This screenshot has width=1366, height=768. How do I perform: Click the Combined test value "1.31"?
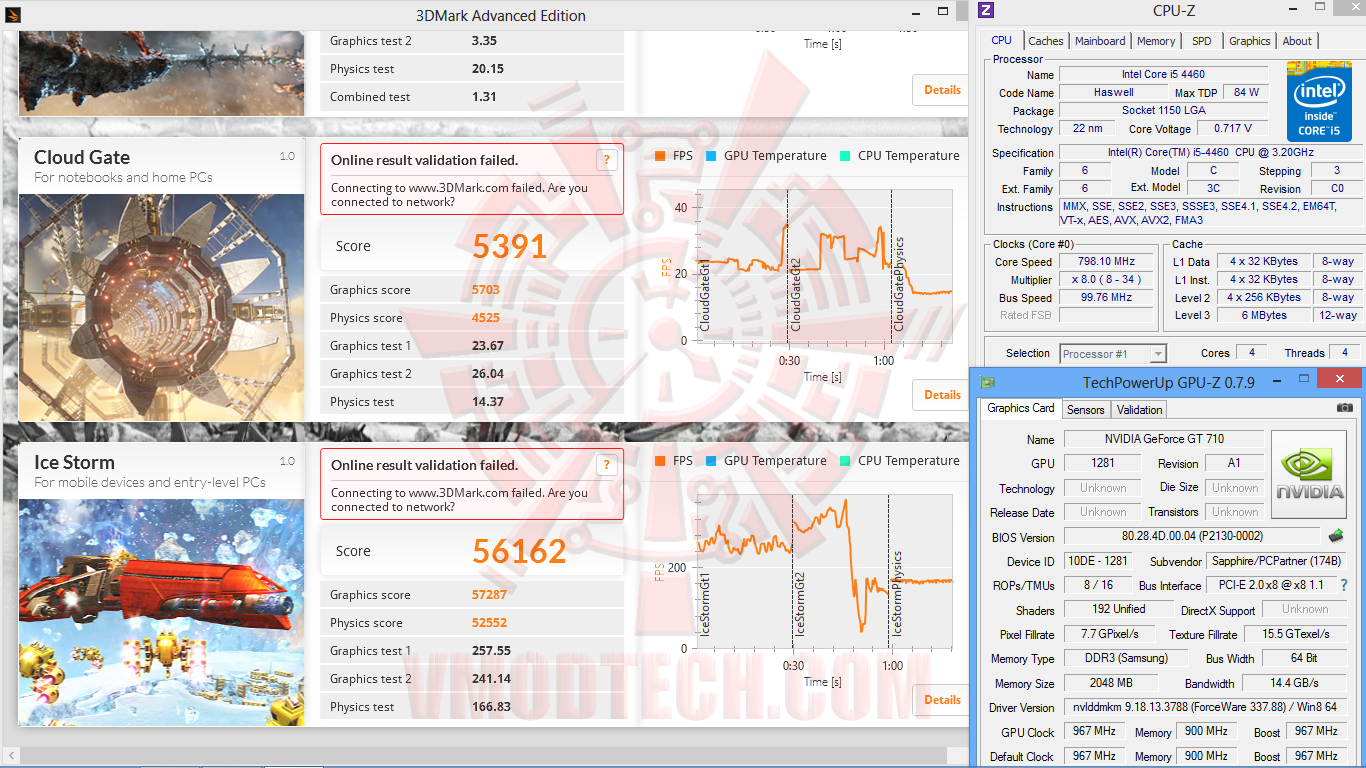click(484, 97)
